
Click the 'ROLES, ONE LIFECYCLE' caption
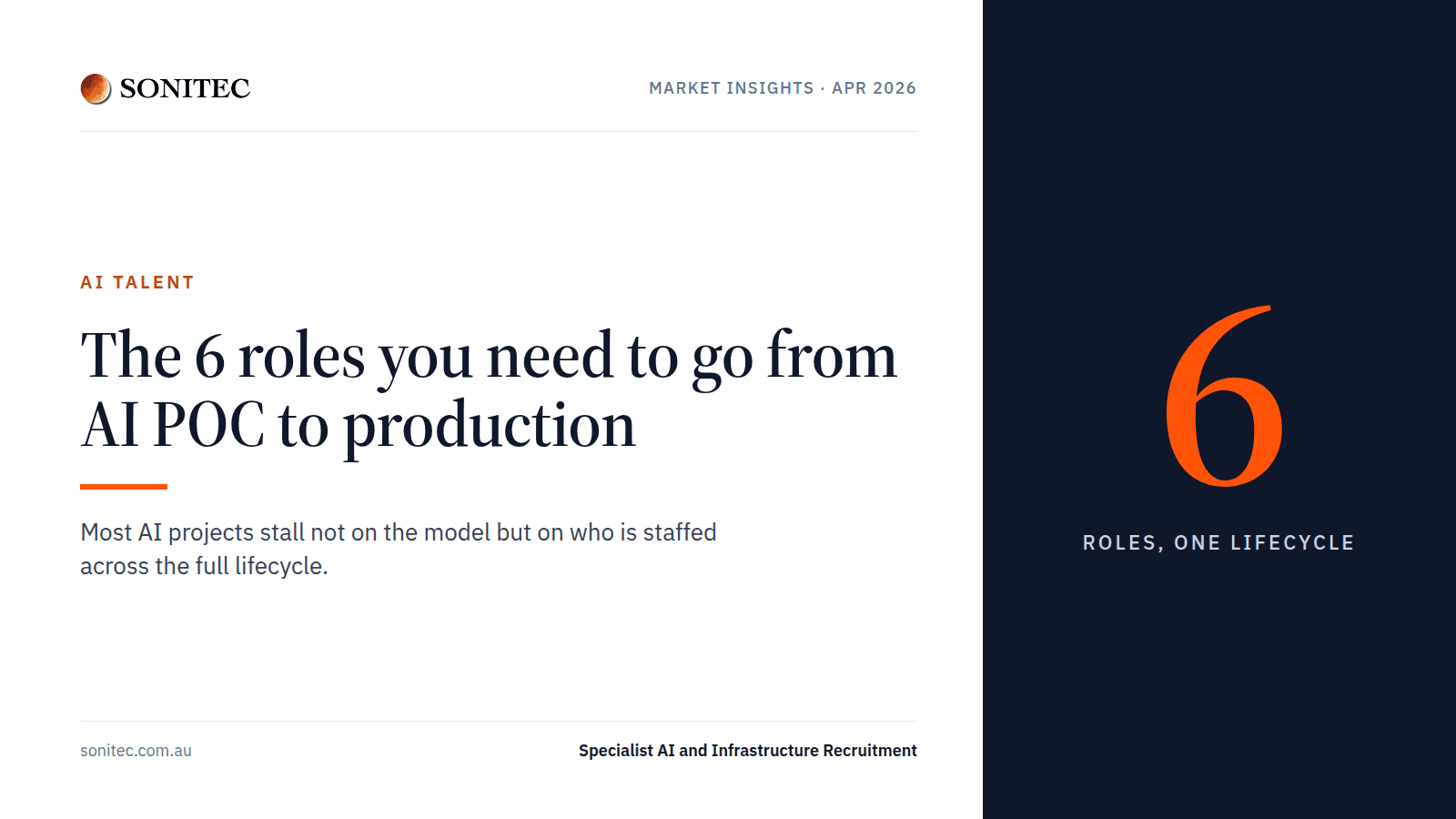[x=1218, y=543]
